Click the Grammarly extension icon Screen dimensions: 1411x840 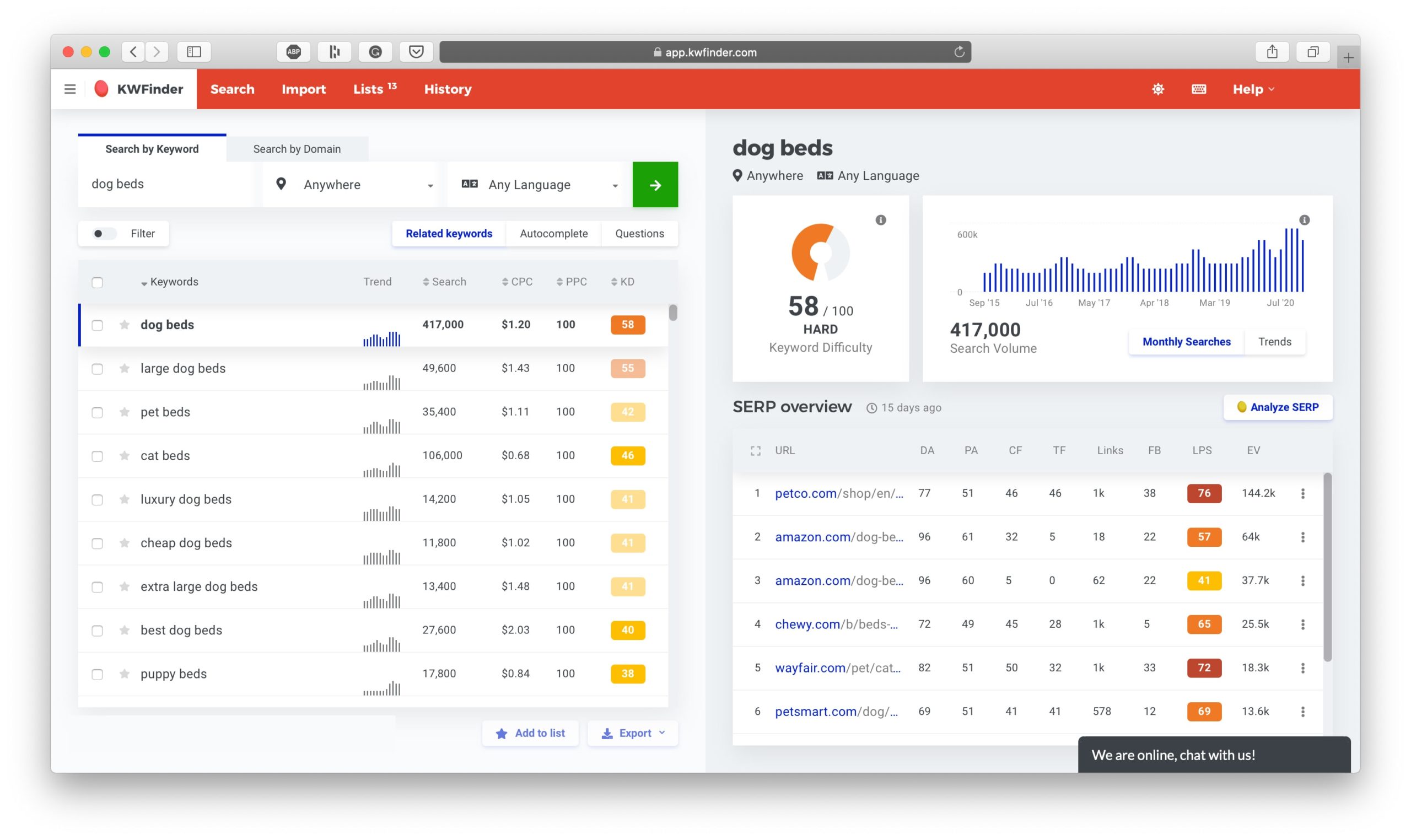[x=375, y=52]
